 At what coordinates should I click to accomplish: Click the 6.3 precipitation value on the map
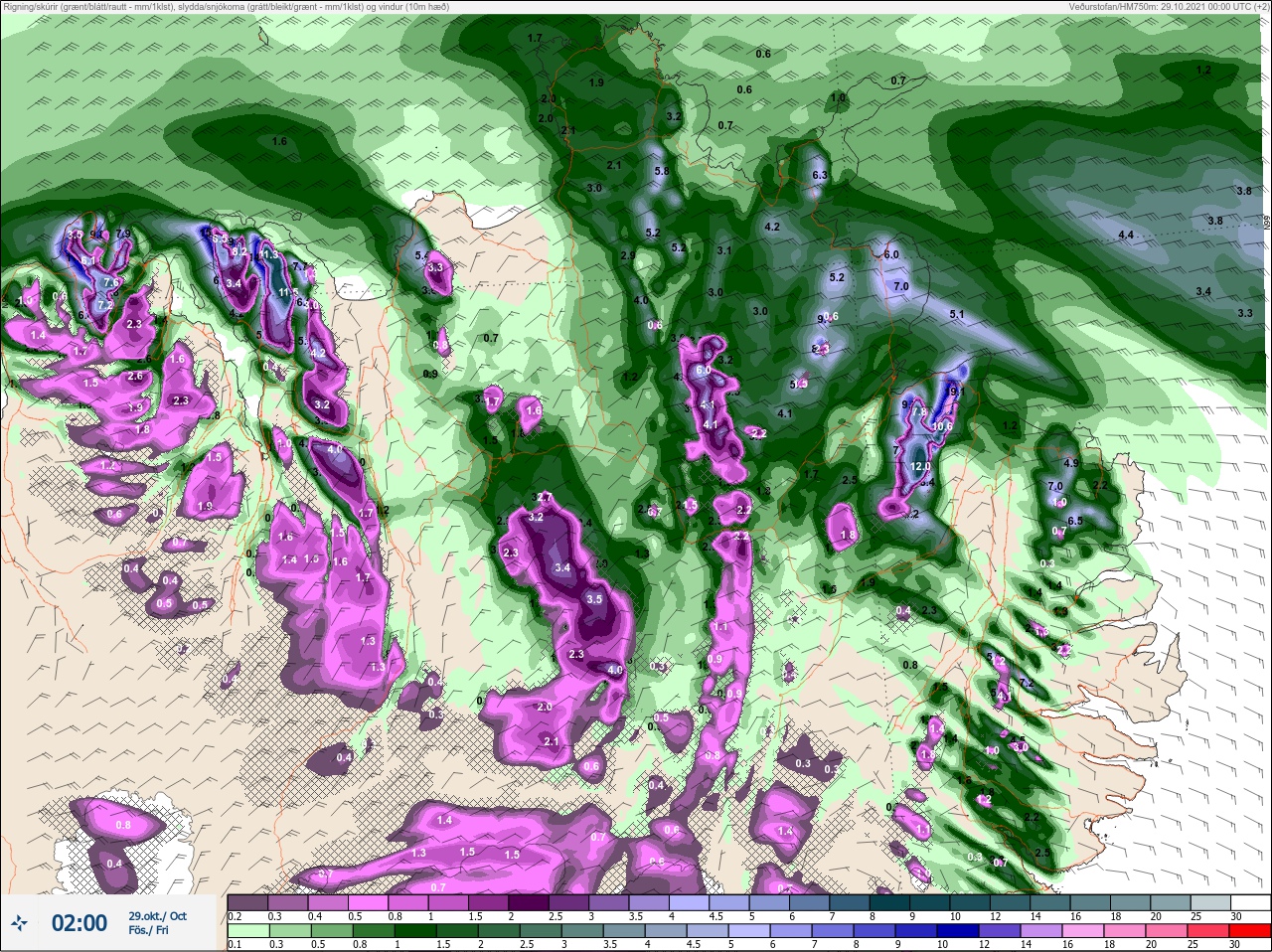point(820,175)
